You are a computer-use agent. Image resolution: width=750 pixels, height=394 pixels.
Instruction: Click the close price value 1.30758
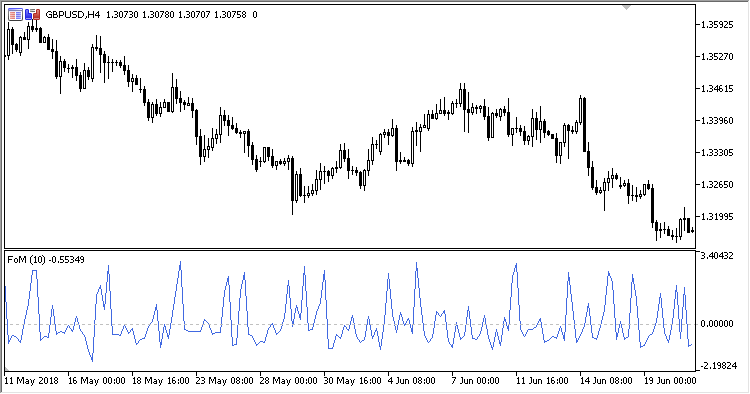click(230, 15)
